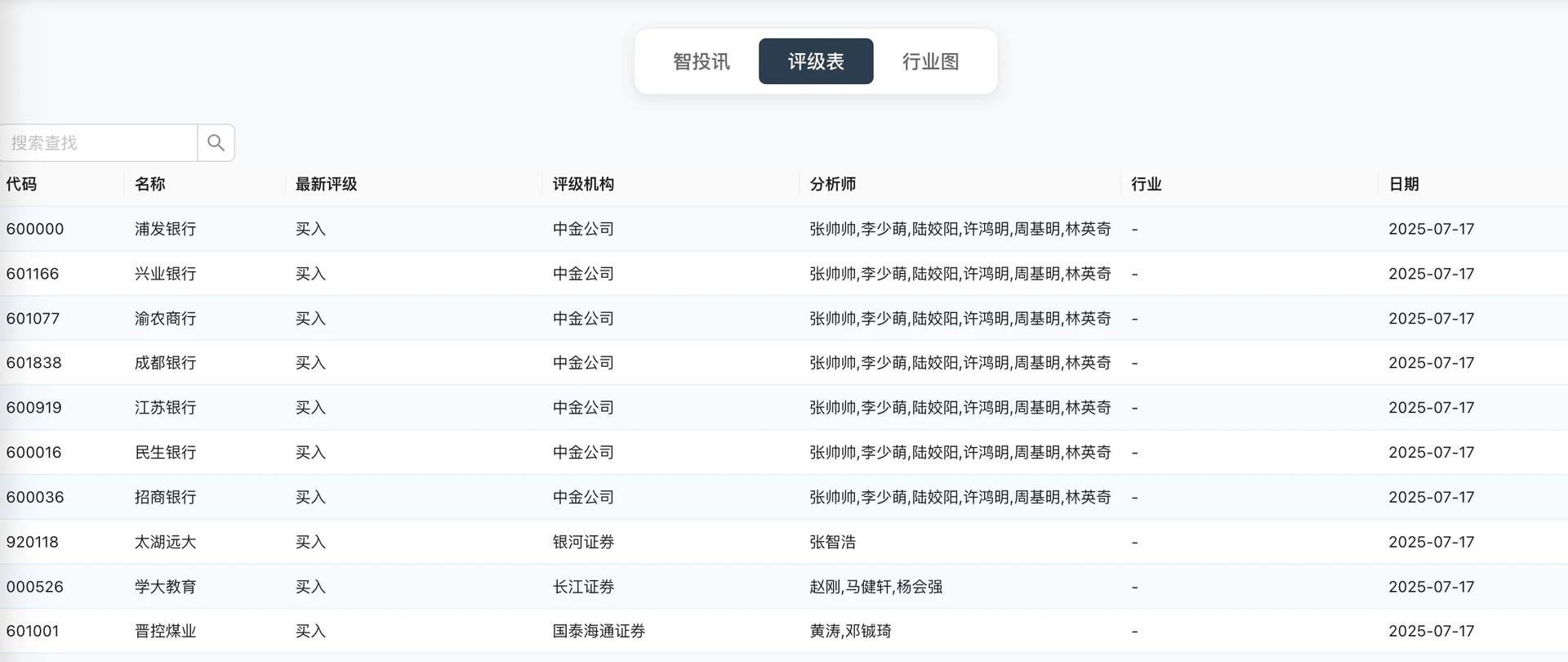
Task: Switch to the 智投讯 tab
Action: [701, 61]
